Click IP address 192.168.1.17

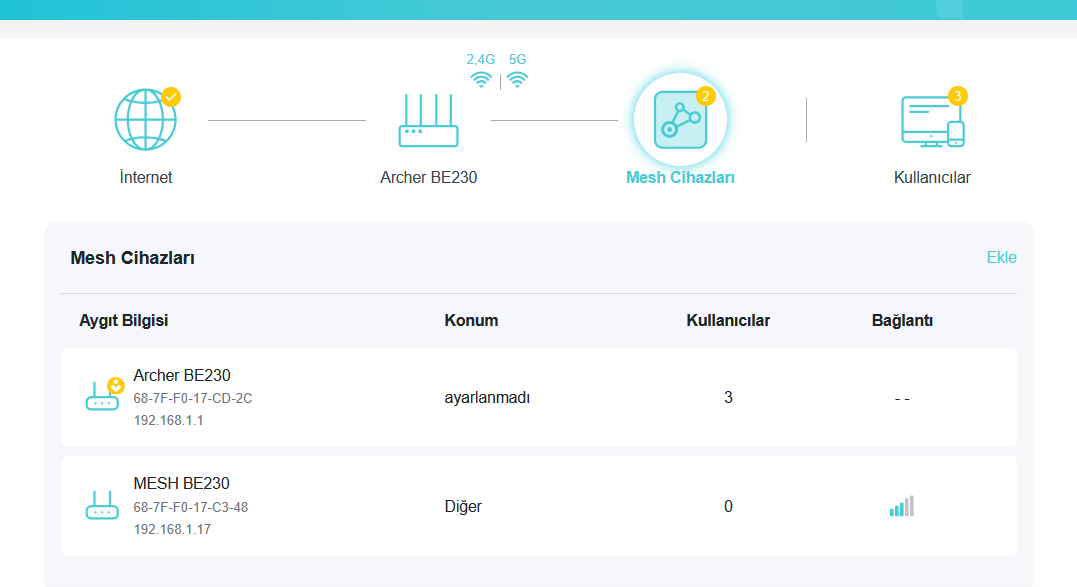(172, 529)
